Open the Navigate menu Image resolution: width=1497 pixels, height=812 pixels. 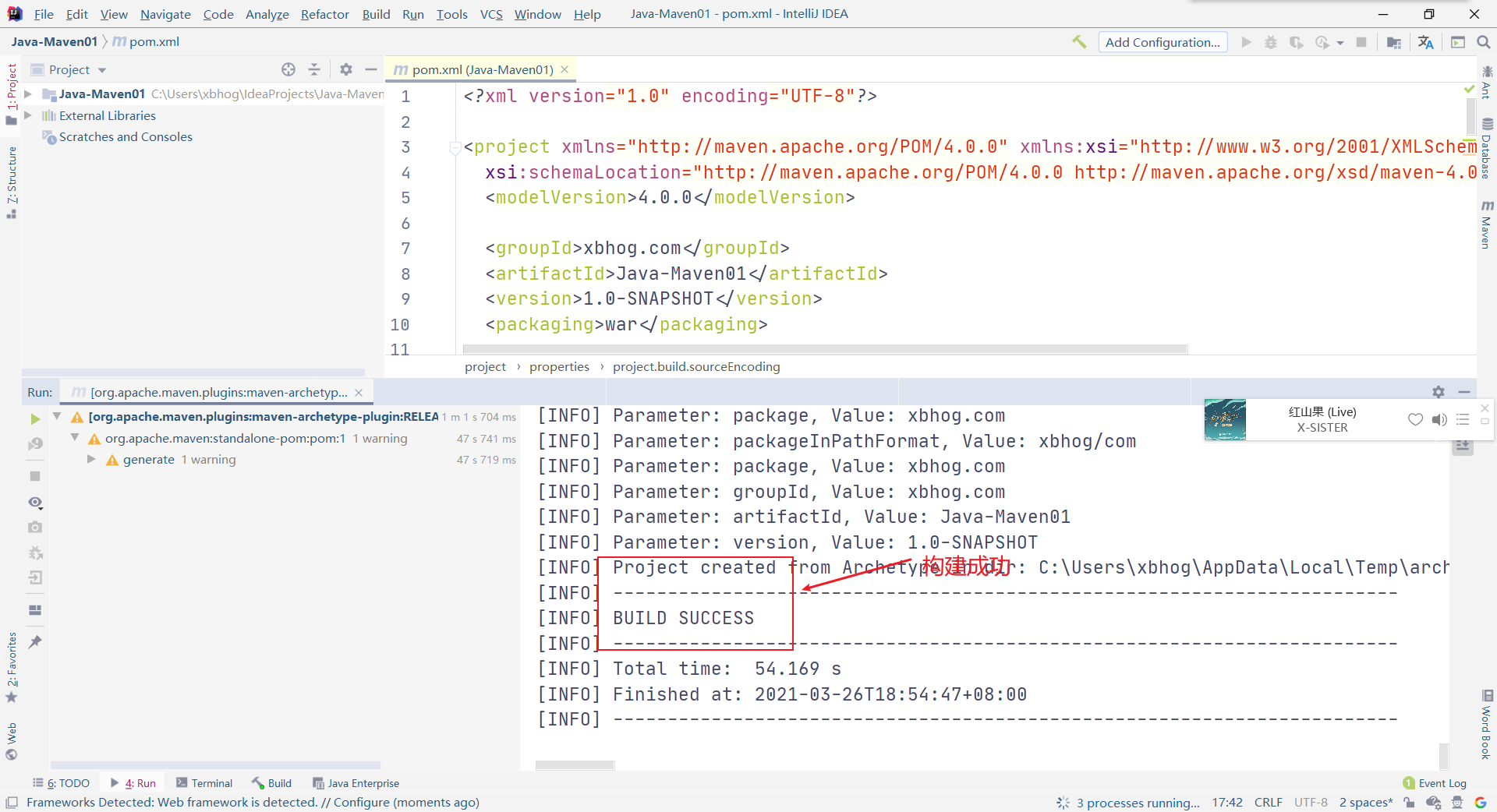(165, 14)
